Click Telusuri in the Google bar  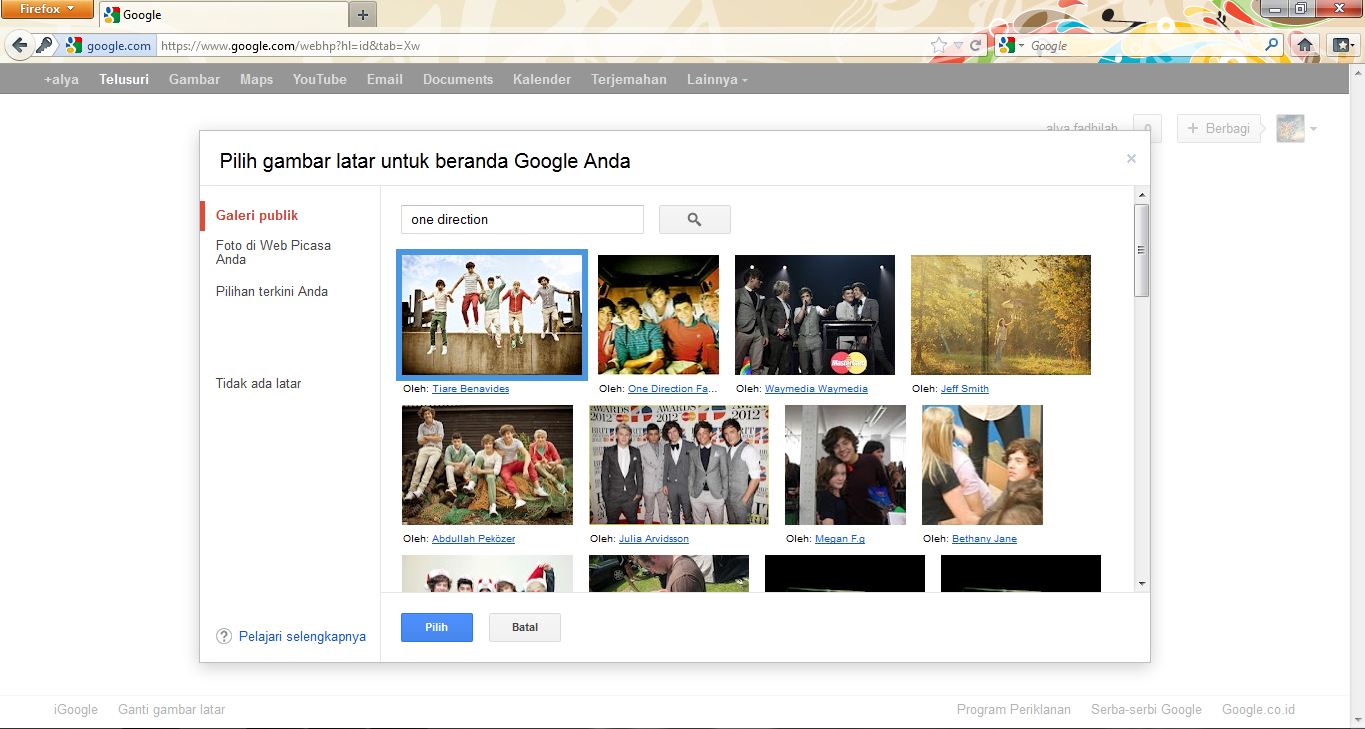pos(124,79)
